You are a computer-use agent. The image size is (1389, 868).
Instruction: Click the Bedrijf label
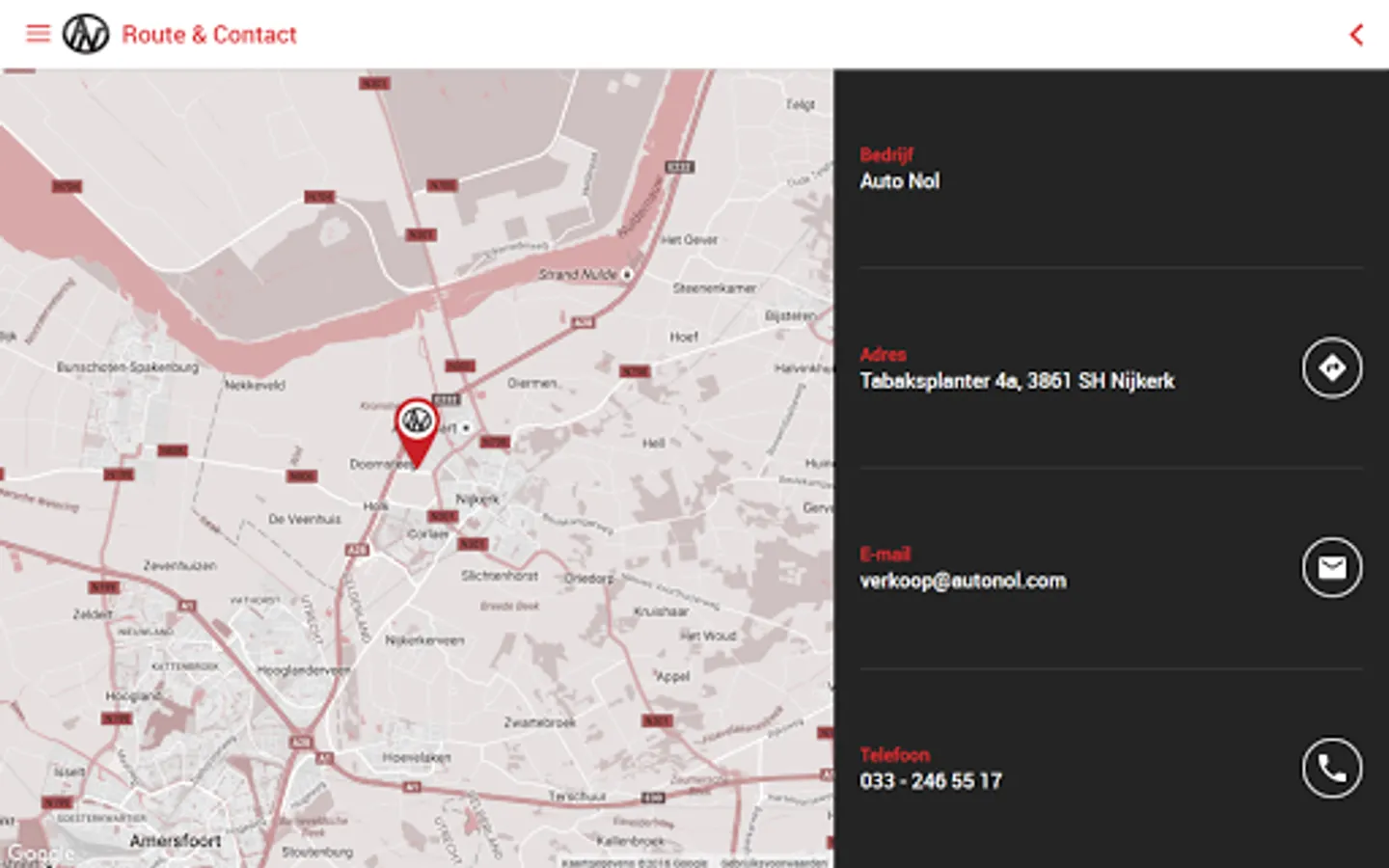coord(886,154)
